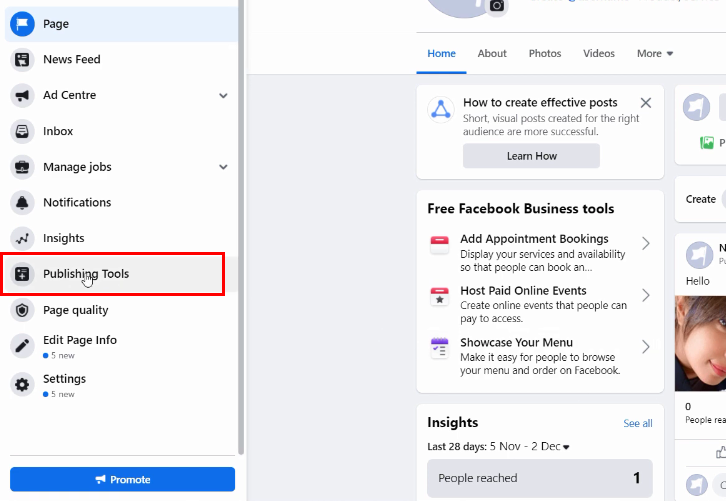
Task: Click the Like thumbs-up icon on post
Action: (x=720, y=452)
